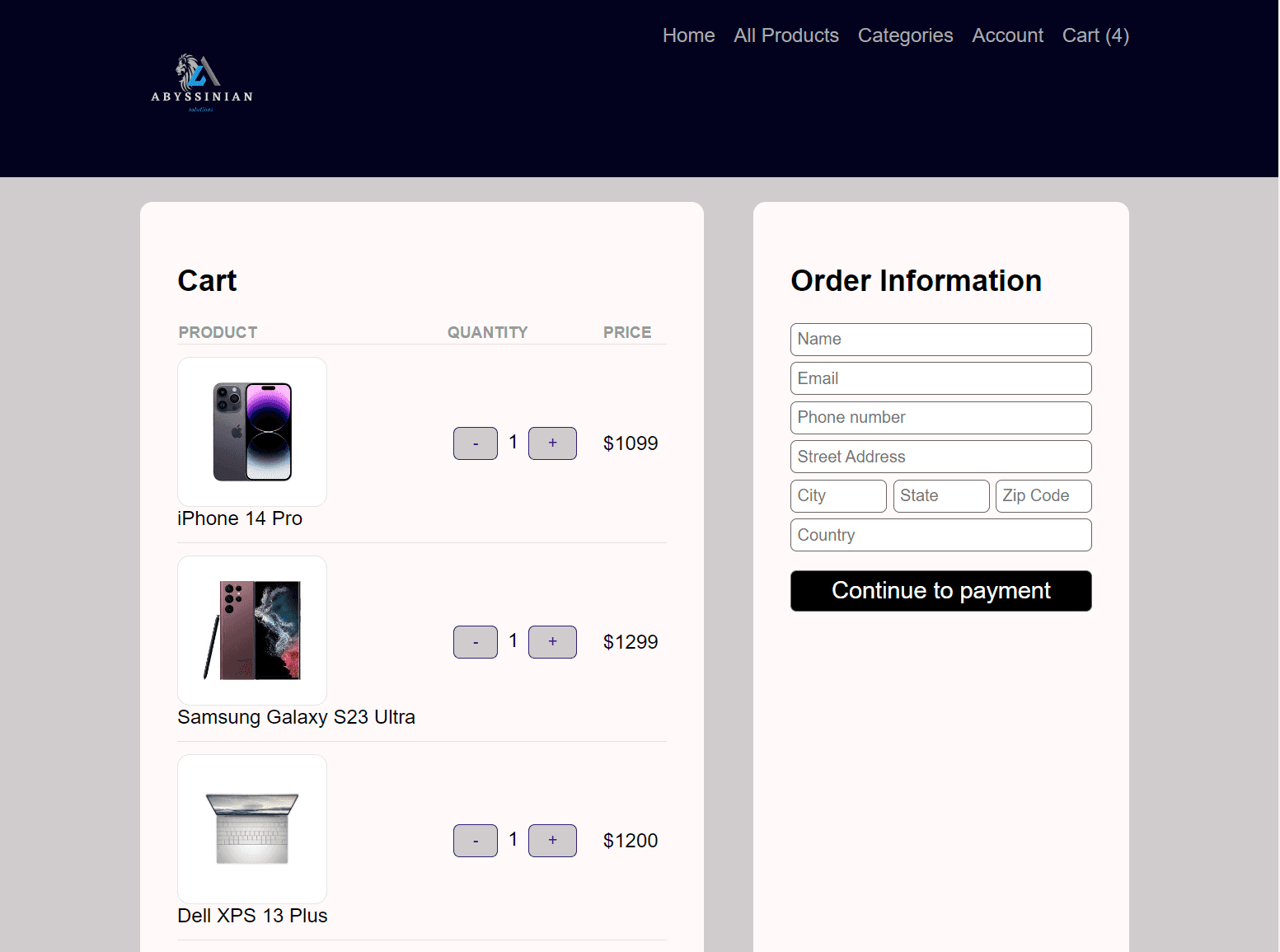Click the iPhone 14 Pro product image
1280x952 pixels.
coord(252,432)
